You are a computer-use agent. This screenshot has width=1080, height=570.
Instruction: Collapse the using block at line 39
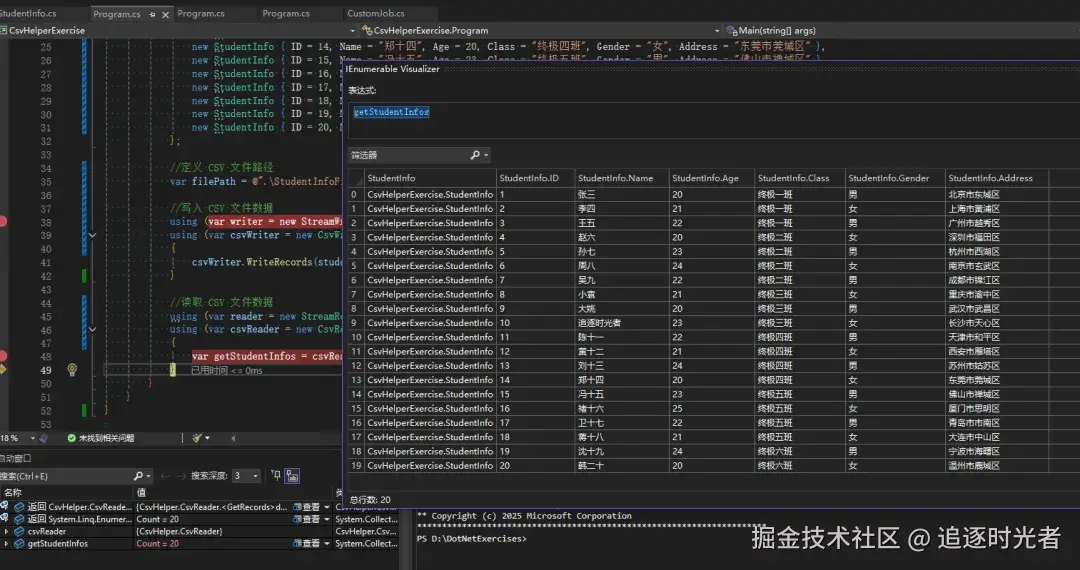pos(92,235)
